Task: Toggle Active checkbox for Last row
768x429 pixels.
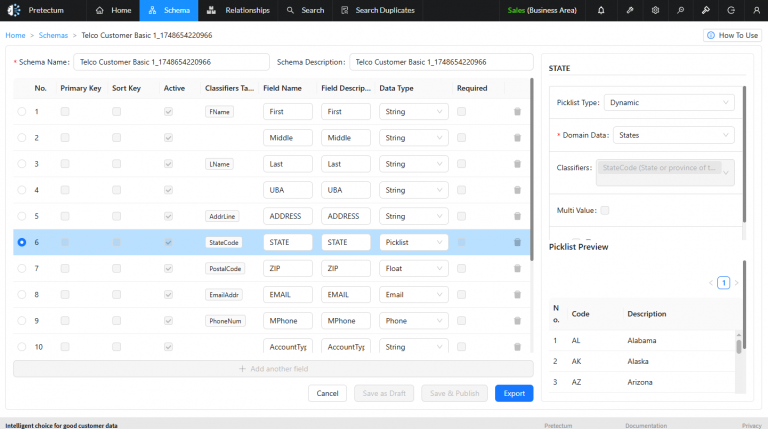Action: 168,164
